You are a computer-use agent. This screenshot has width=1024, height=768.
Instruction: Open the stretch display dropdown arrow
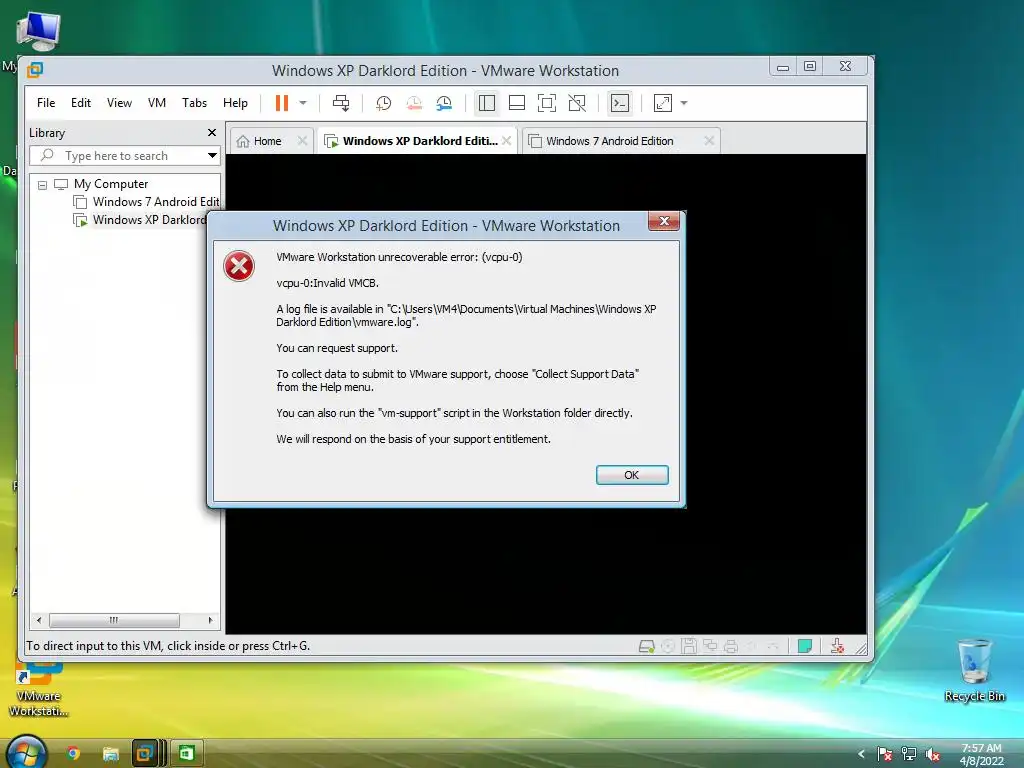point(684,103)
